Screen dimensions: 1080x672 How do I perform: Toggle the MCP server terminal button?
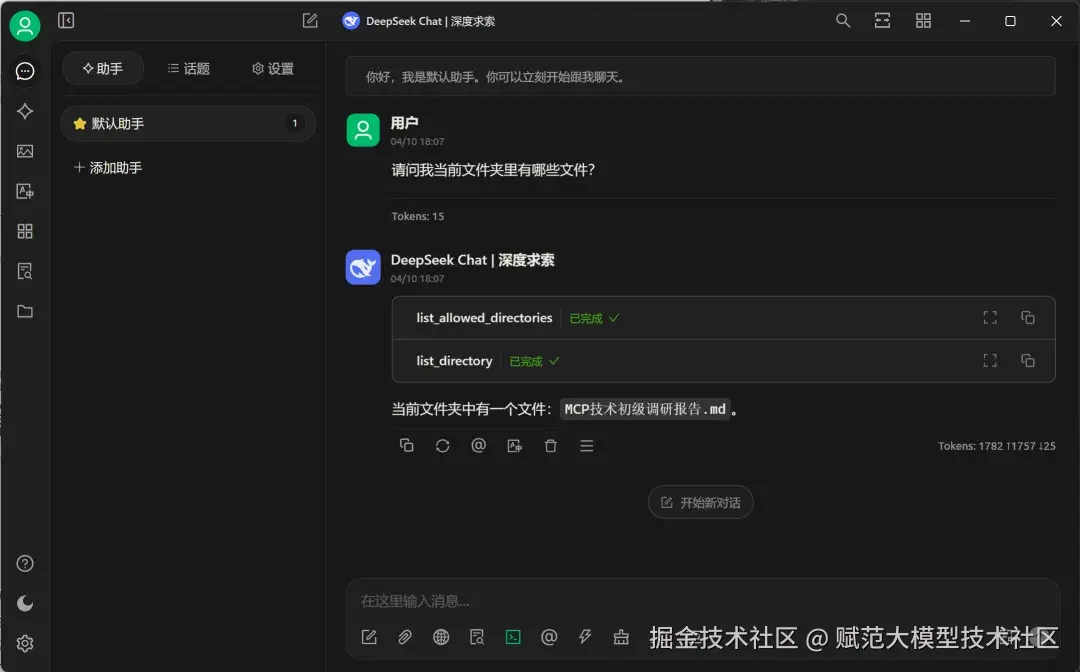point(513,637)
